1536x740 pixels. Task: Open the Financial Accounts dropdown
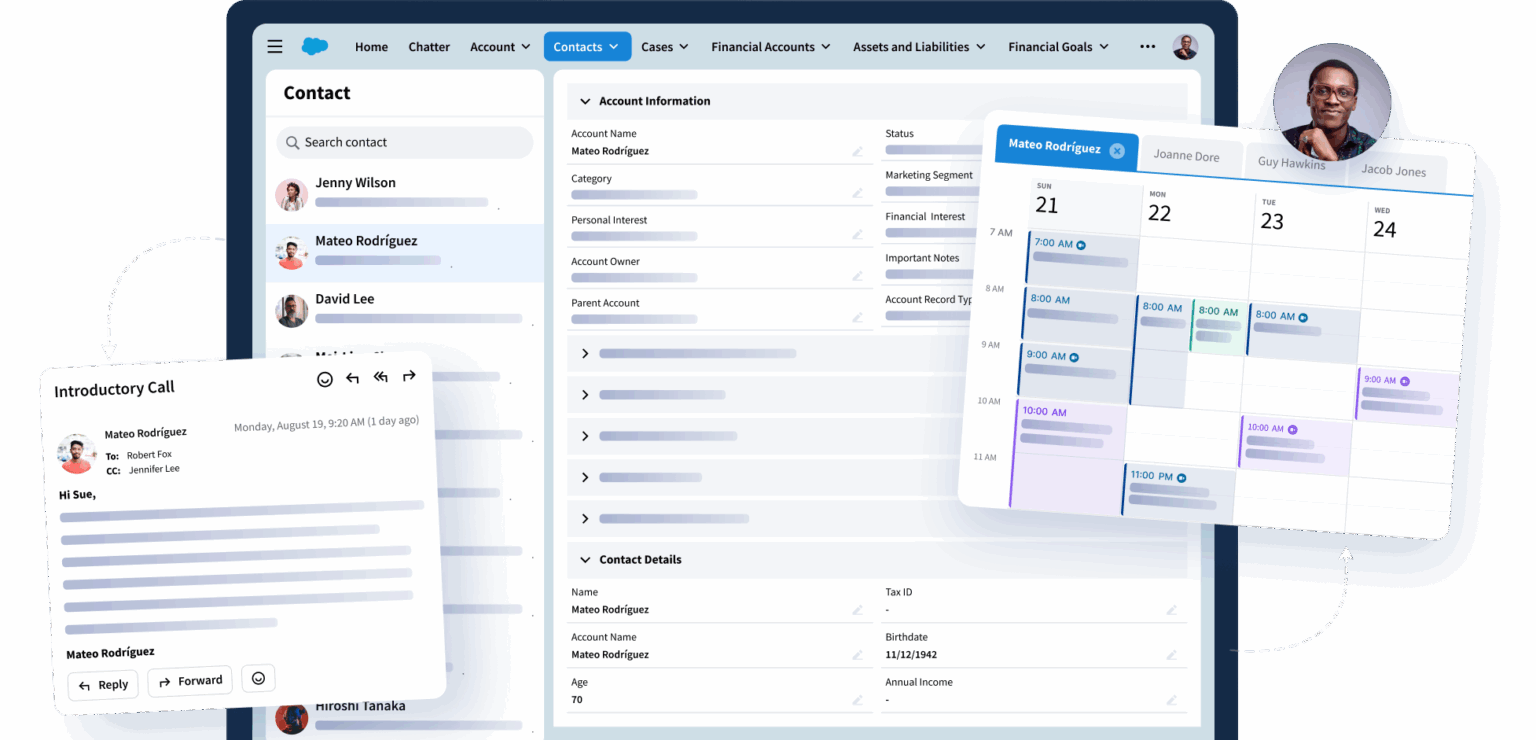[826, 46]
